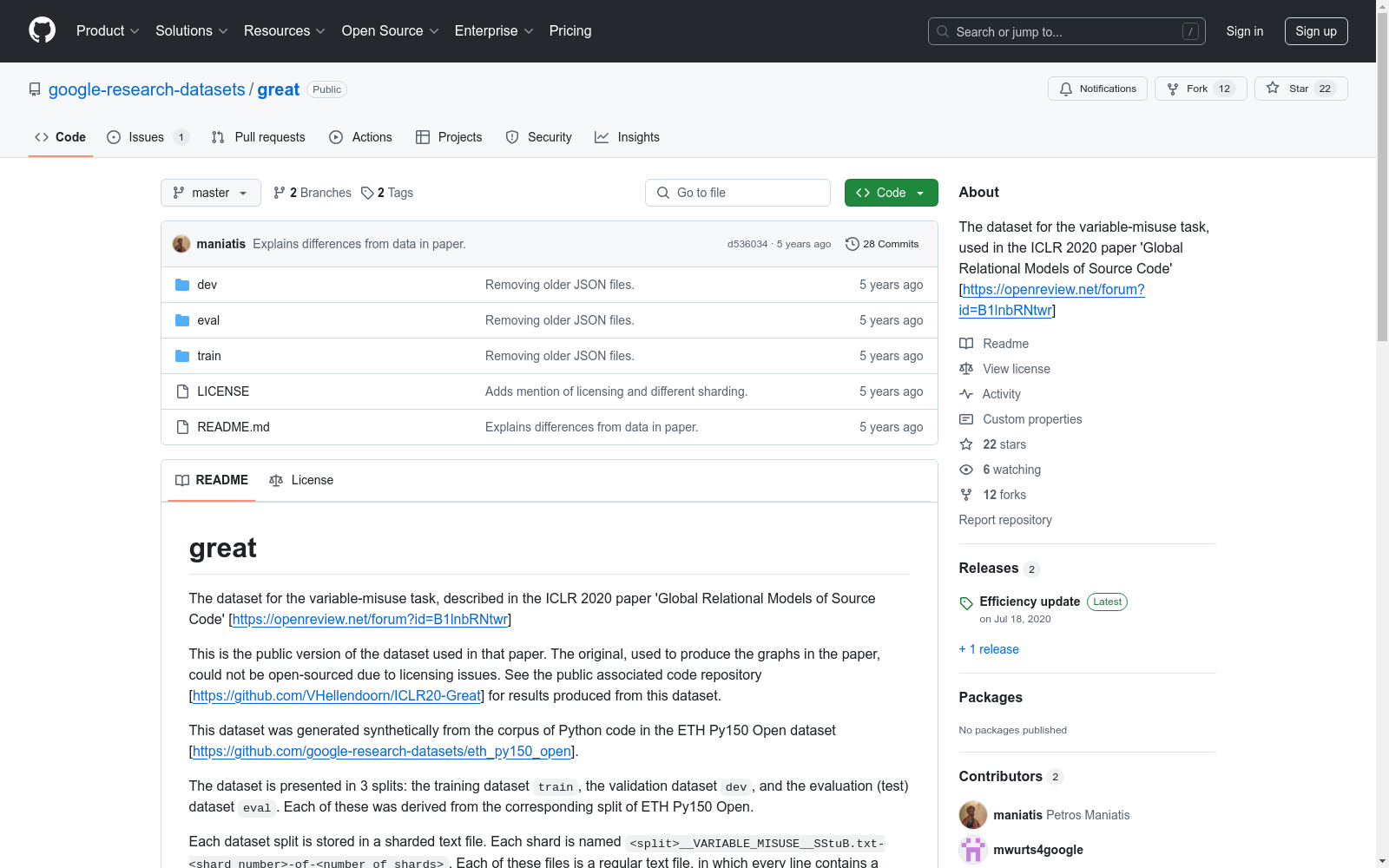
Task: Click 'Adds mention of licensing and different sharding.'
Action: click(x=616, y=391)
